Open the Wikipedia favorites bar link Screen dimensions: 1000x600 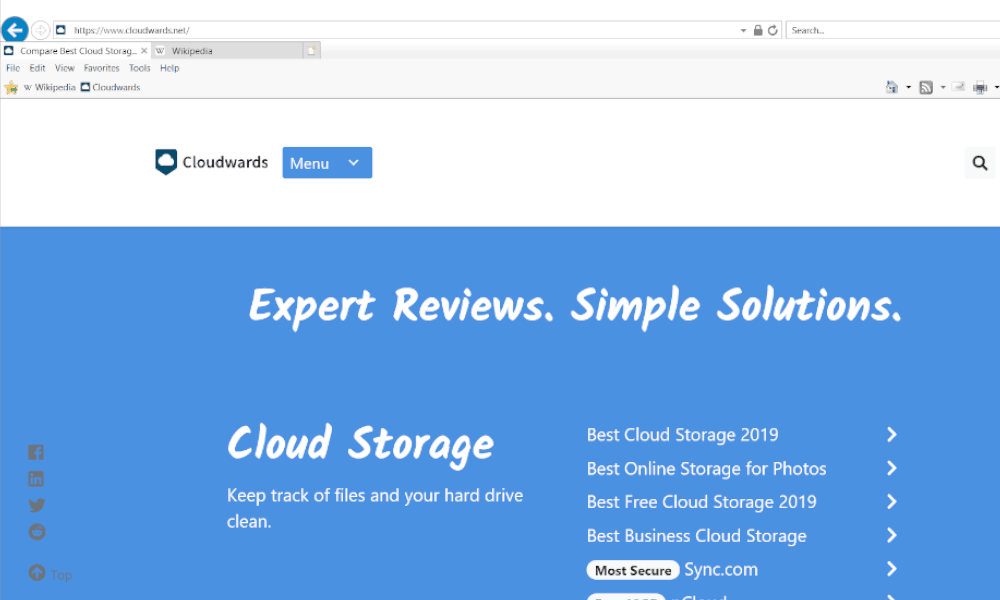coord(50,87)
